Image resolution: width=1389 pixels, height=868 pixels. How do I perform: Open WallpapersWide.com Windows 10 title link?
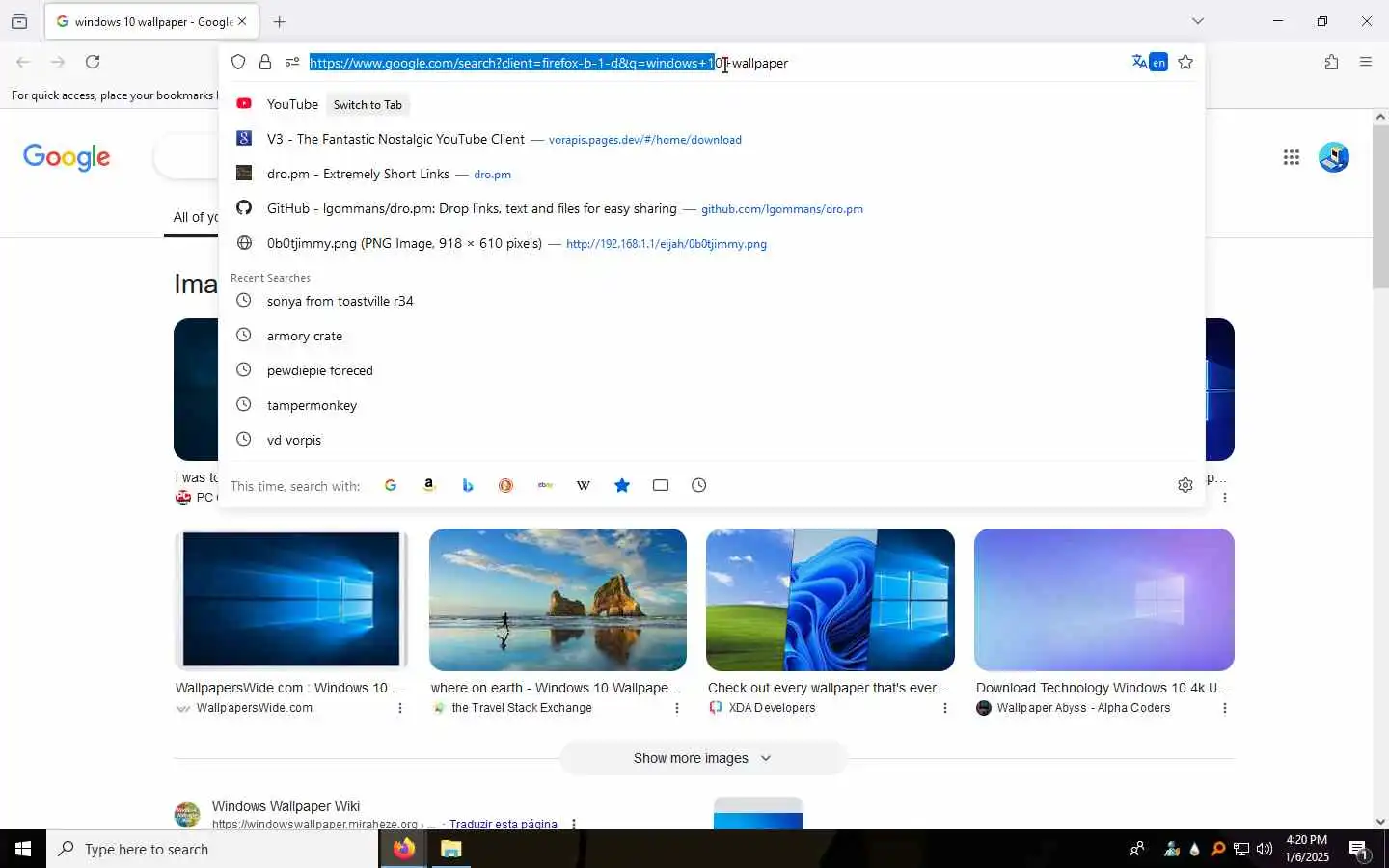tap(289, 688)
